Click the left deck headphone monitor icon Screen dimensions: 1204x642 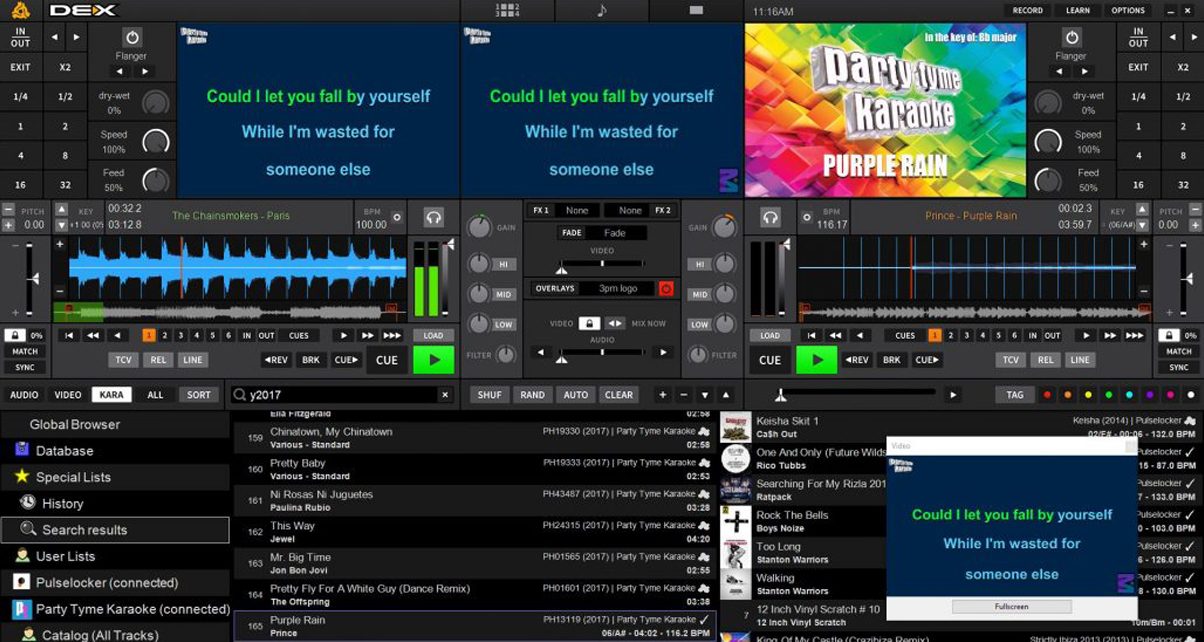[x=433, y=217]
